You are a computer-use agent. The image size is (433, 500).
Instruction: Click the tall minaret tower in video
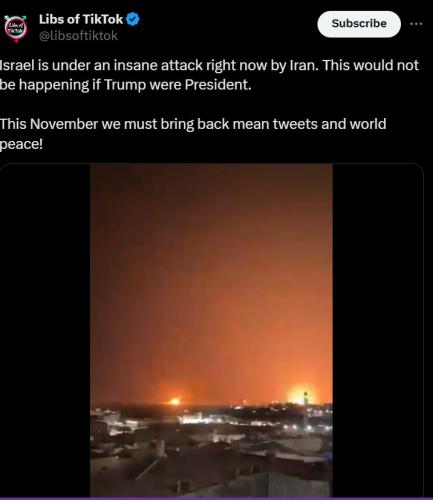click(305, 411)
